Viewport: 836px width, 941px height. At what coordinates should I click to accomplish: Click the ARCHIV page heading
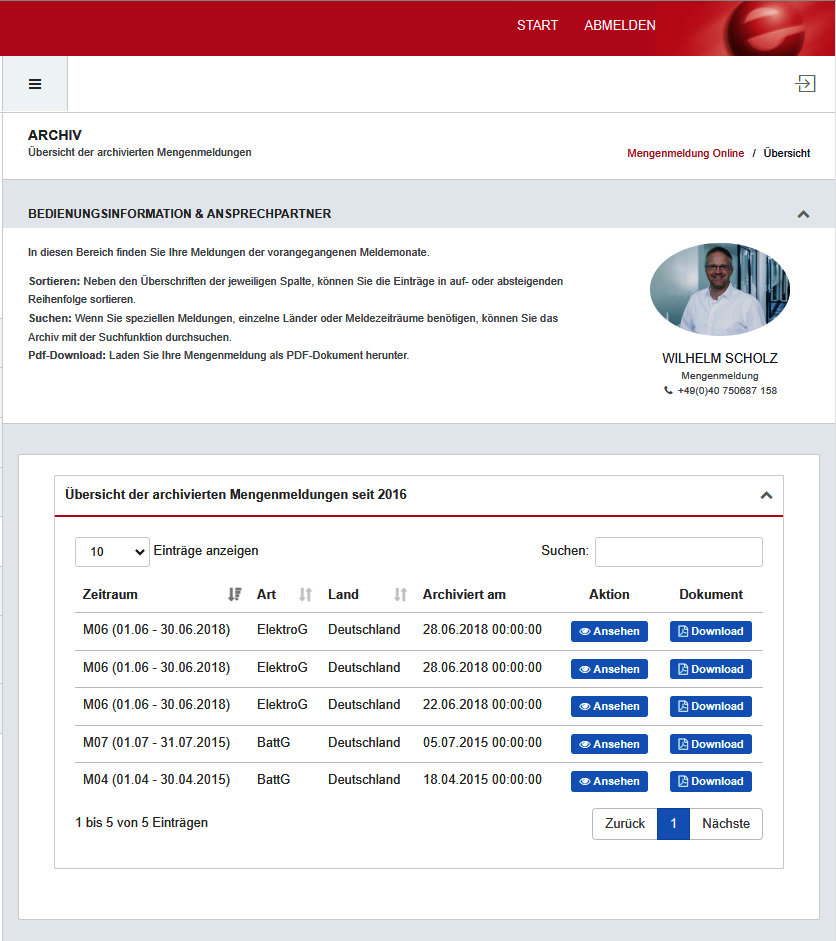click(55, 135)
